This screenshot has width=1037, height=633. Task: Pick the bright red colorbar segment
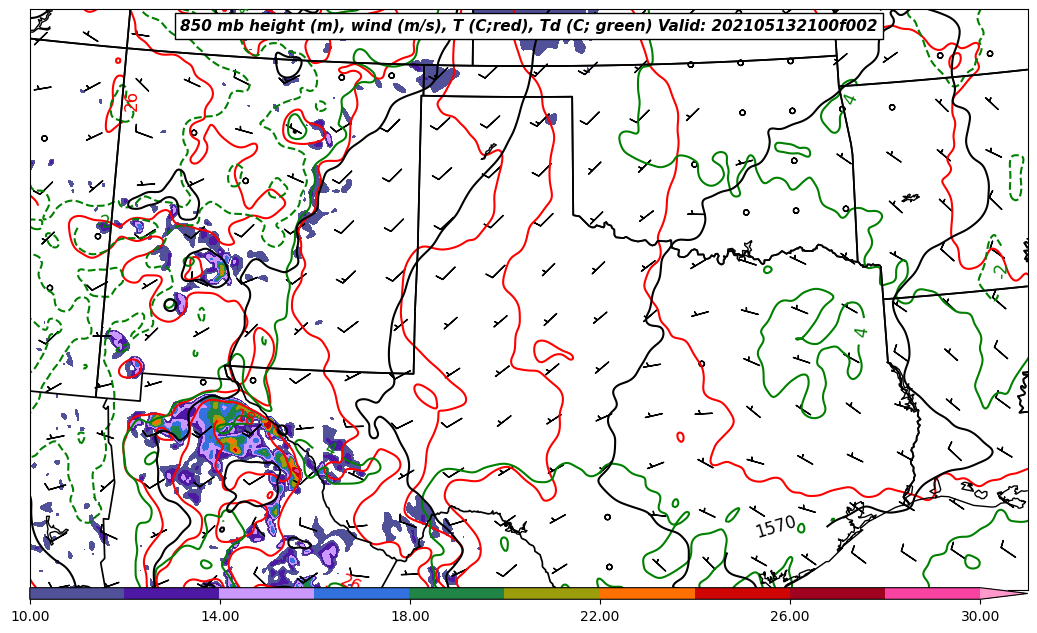742,593
